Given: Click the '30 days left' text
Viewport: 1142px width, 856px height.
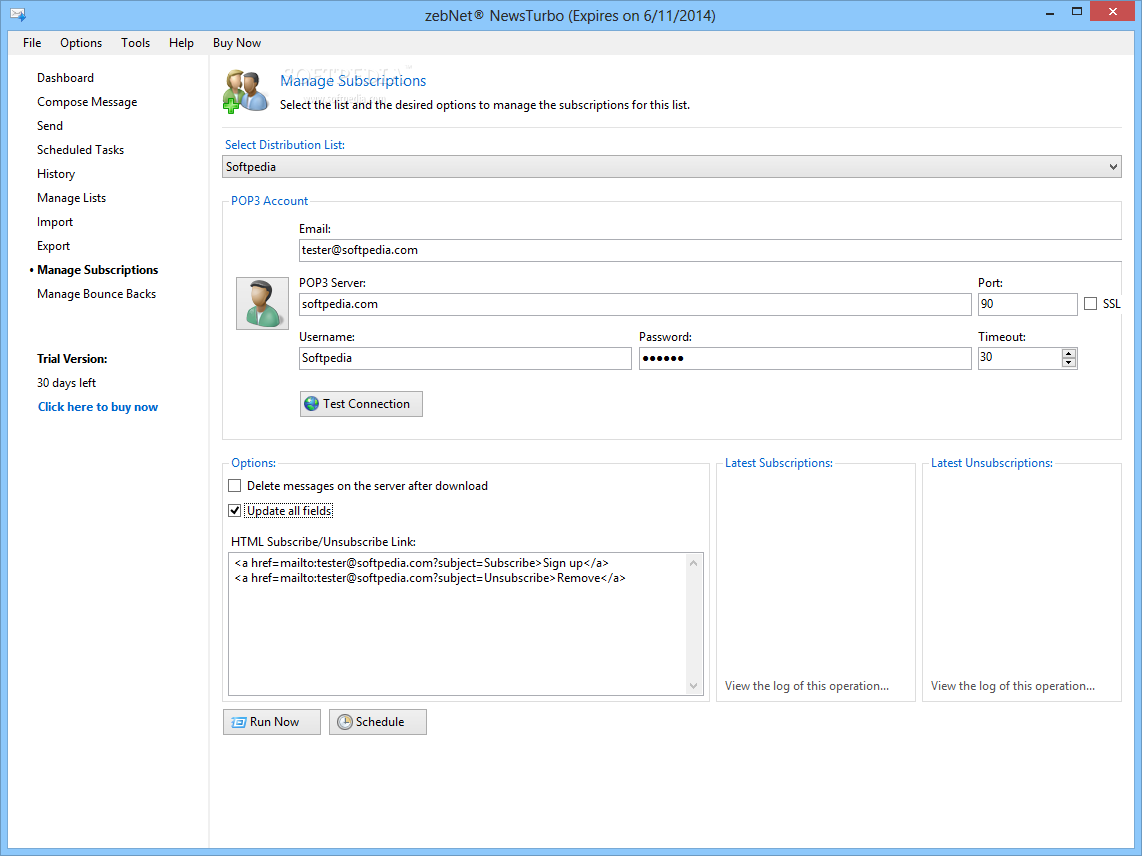Looking at the screenshot, I should click(x=66, y=383).
